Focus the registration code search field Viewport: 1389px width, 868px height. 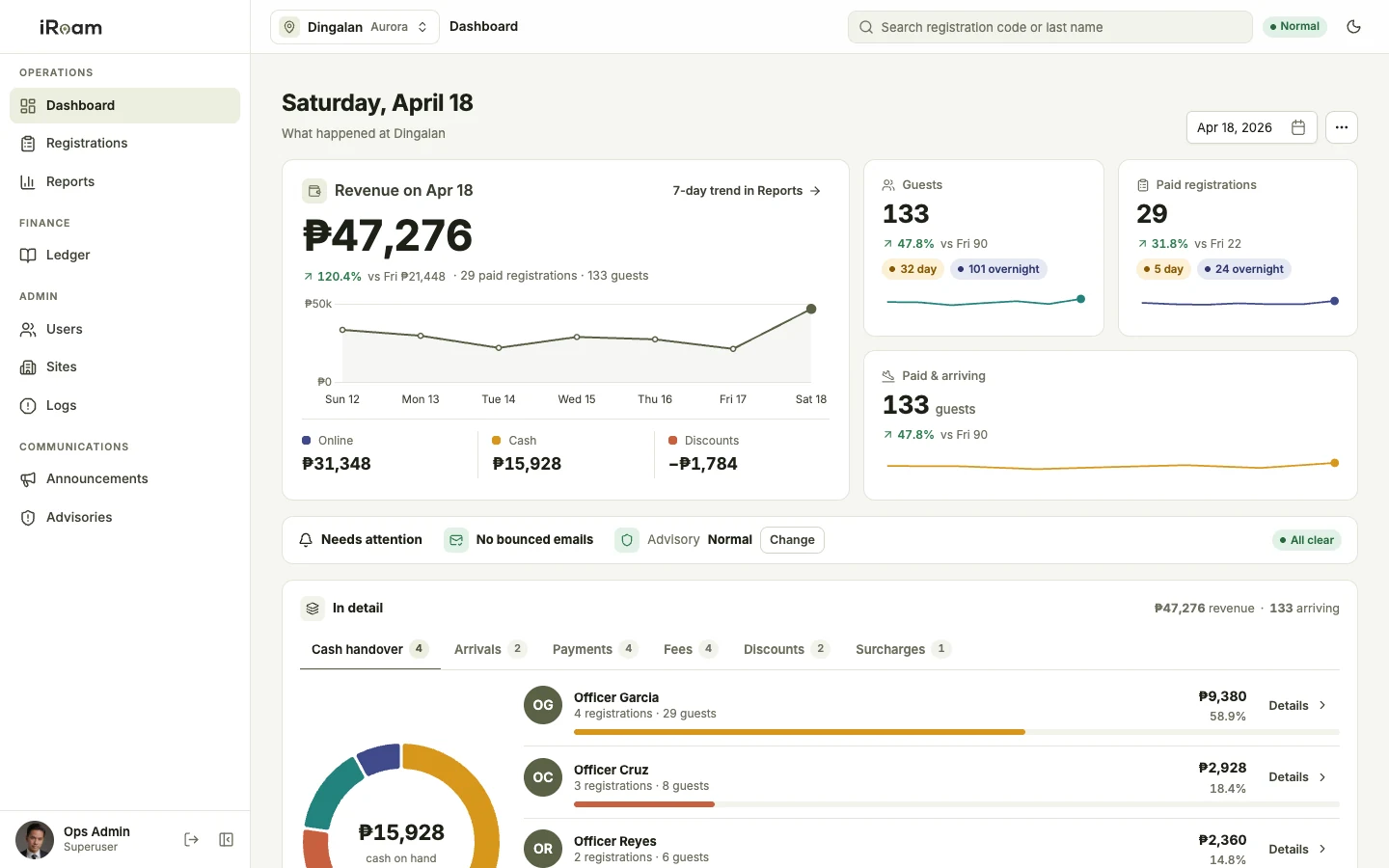(1049, 27)
